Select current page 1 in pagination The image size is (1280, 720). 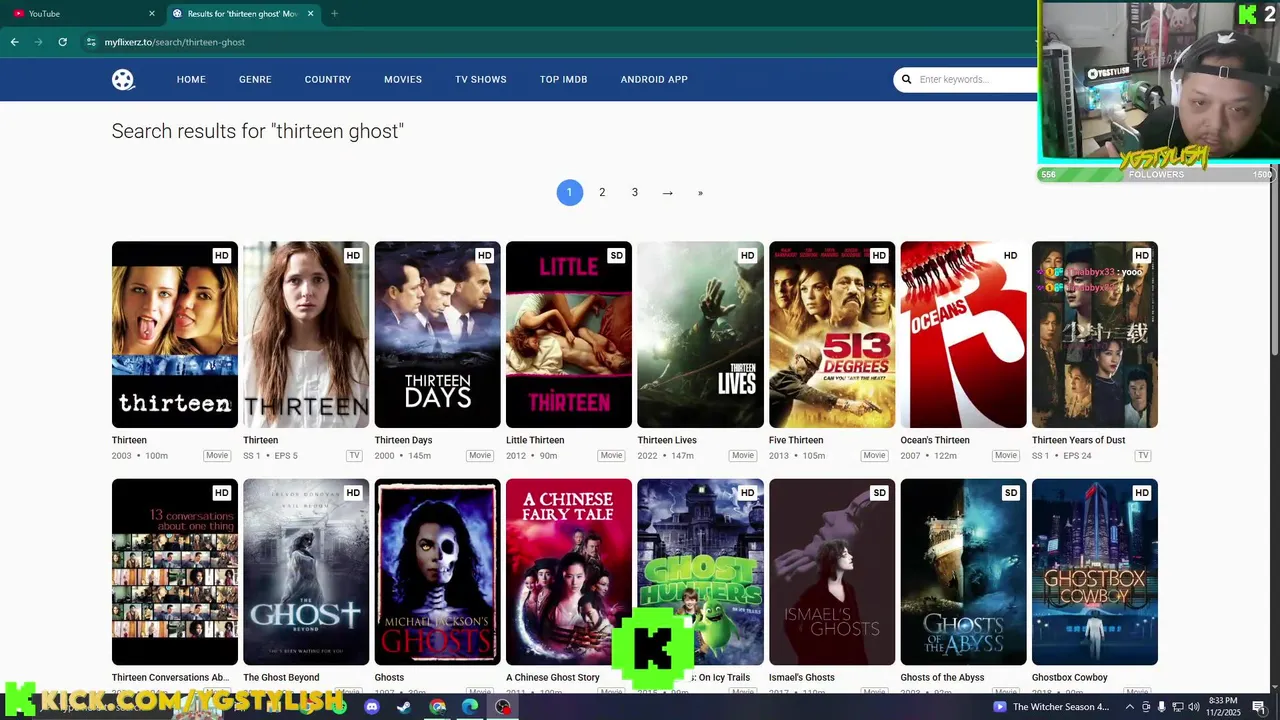coord(570,192)
